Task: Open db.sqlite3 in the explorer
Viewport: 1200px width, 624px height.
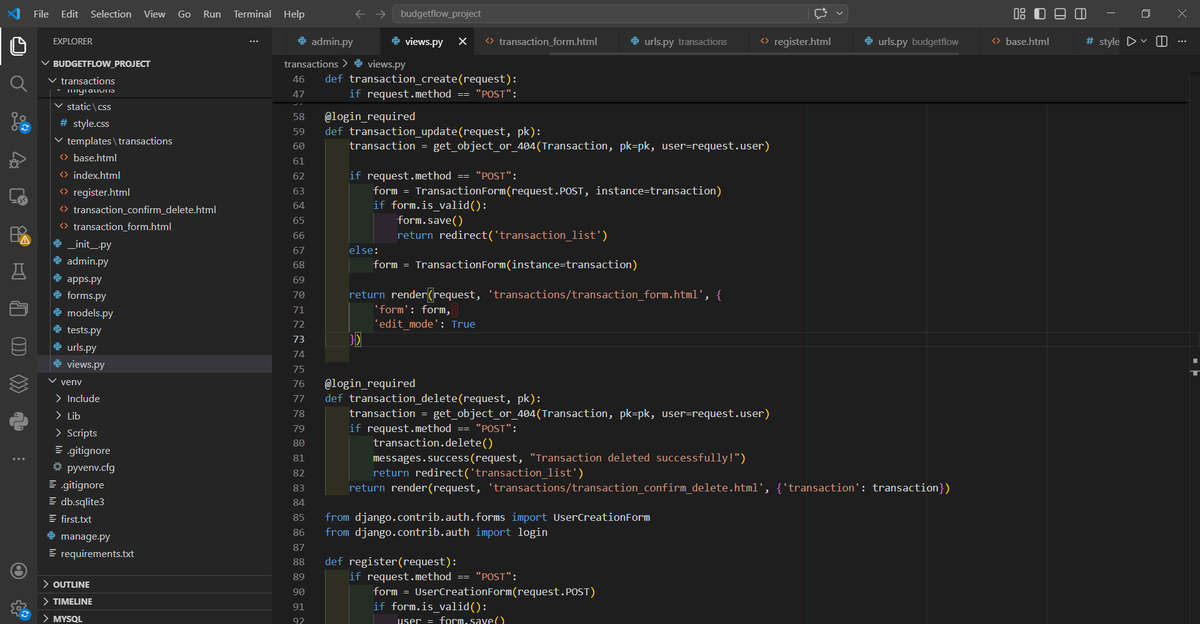Action: (x=82, y=502)
